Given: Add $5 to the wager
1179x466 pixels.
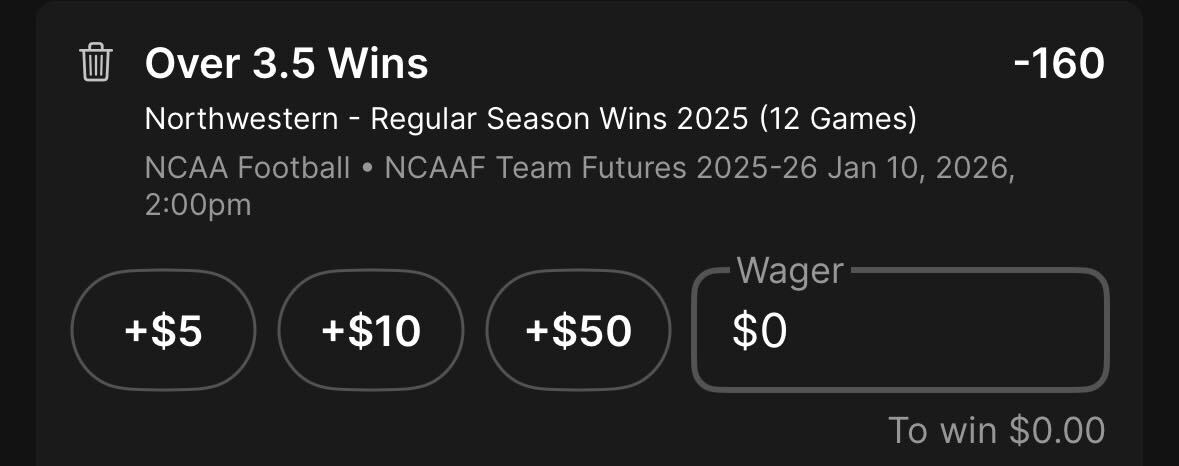Looking at the screenshot, I should point(163,330).
